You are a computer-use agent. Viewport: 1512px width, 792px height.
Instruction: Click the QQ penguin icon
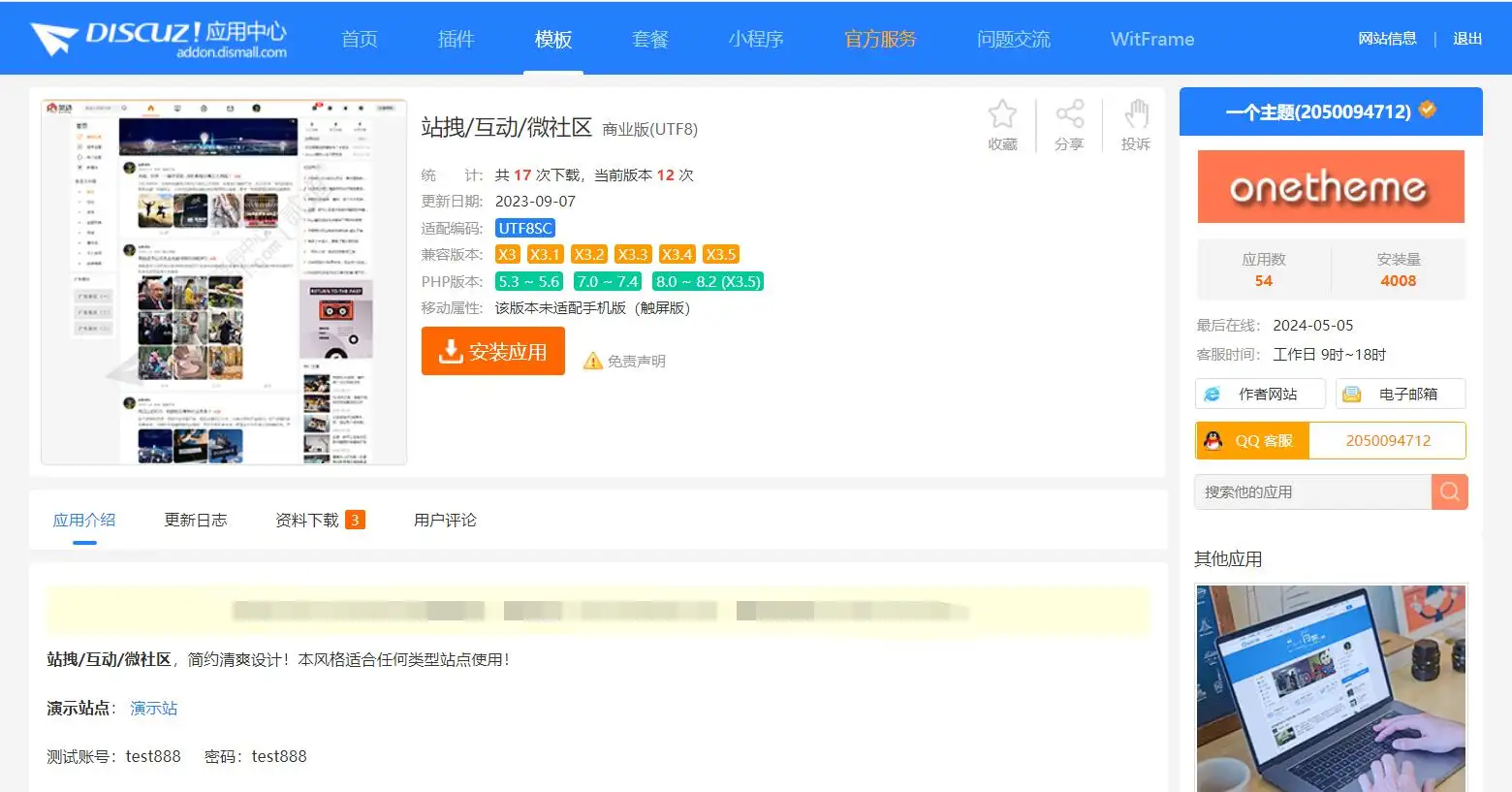coord(1213,440)
